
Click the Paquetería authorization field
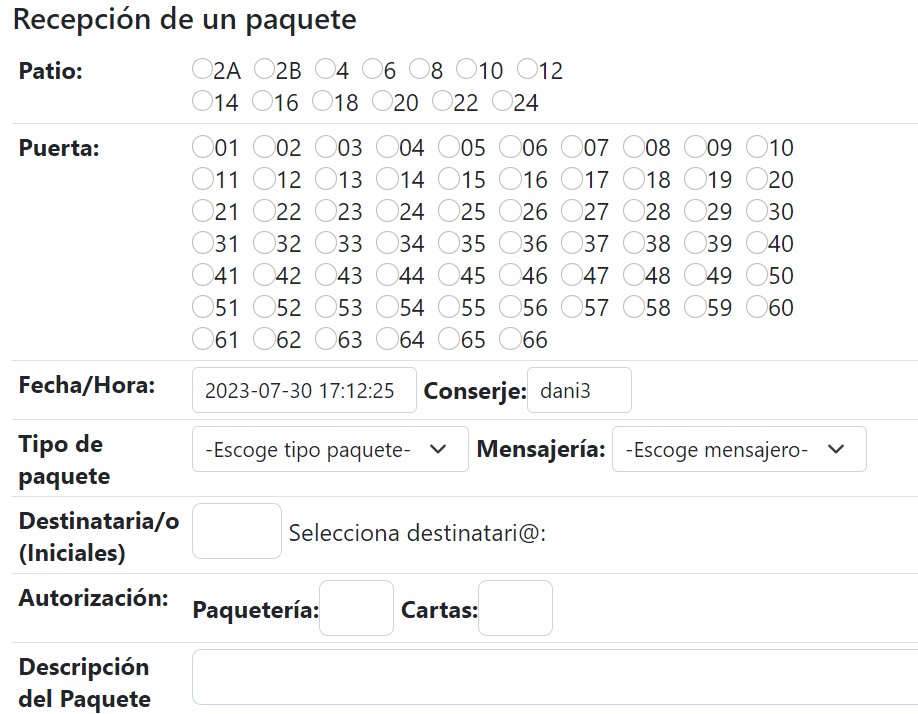[355, 608]
